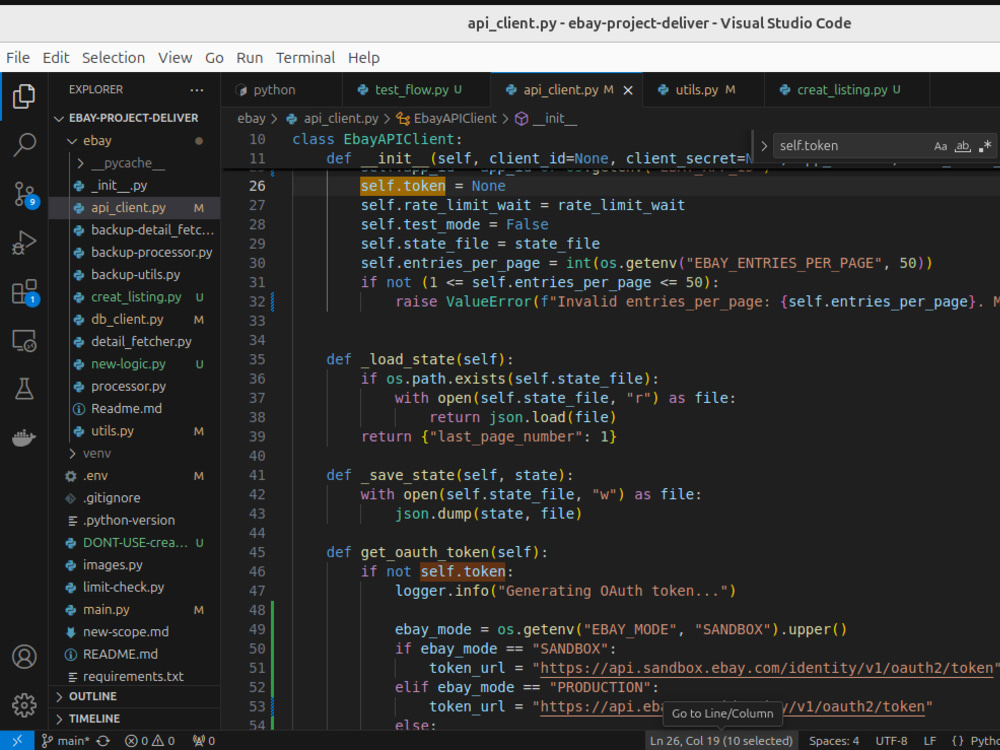
Task: Open the View menu
Action: click(175, 57)
